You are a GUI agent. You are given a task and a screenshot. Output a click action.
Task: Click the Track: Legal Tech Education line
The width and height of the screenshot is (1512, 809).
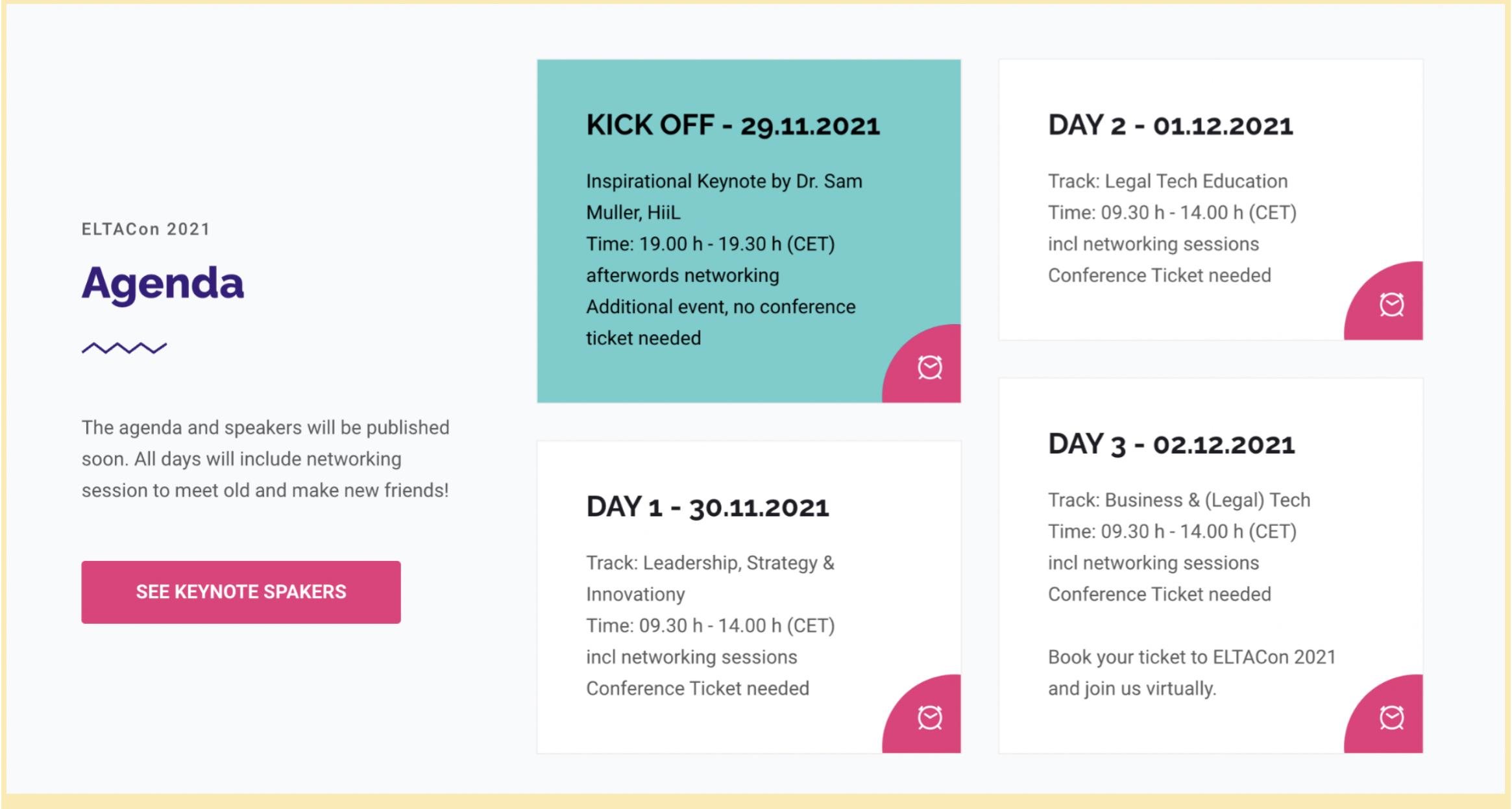[x=1167, y=181]
